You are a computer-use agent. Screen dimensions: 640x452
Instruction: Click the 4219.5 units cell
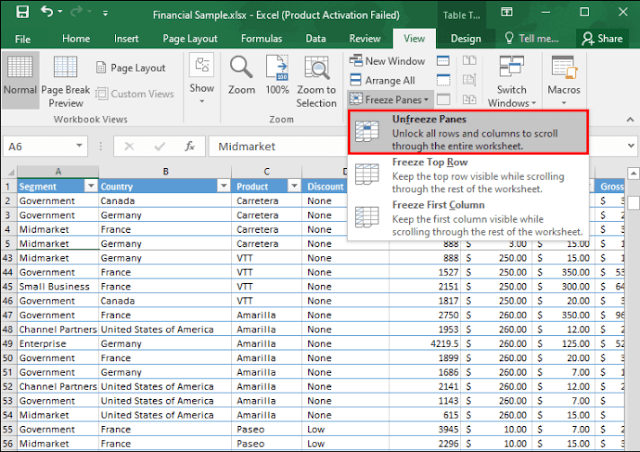pyautogui.click(x=425, y=344)
